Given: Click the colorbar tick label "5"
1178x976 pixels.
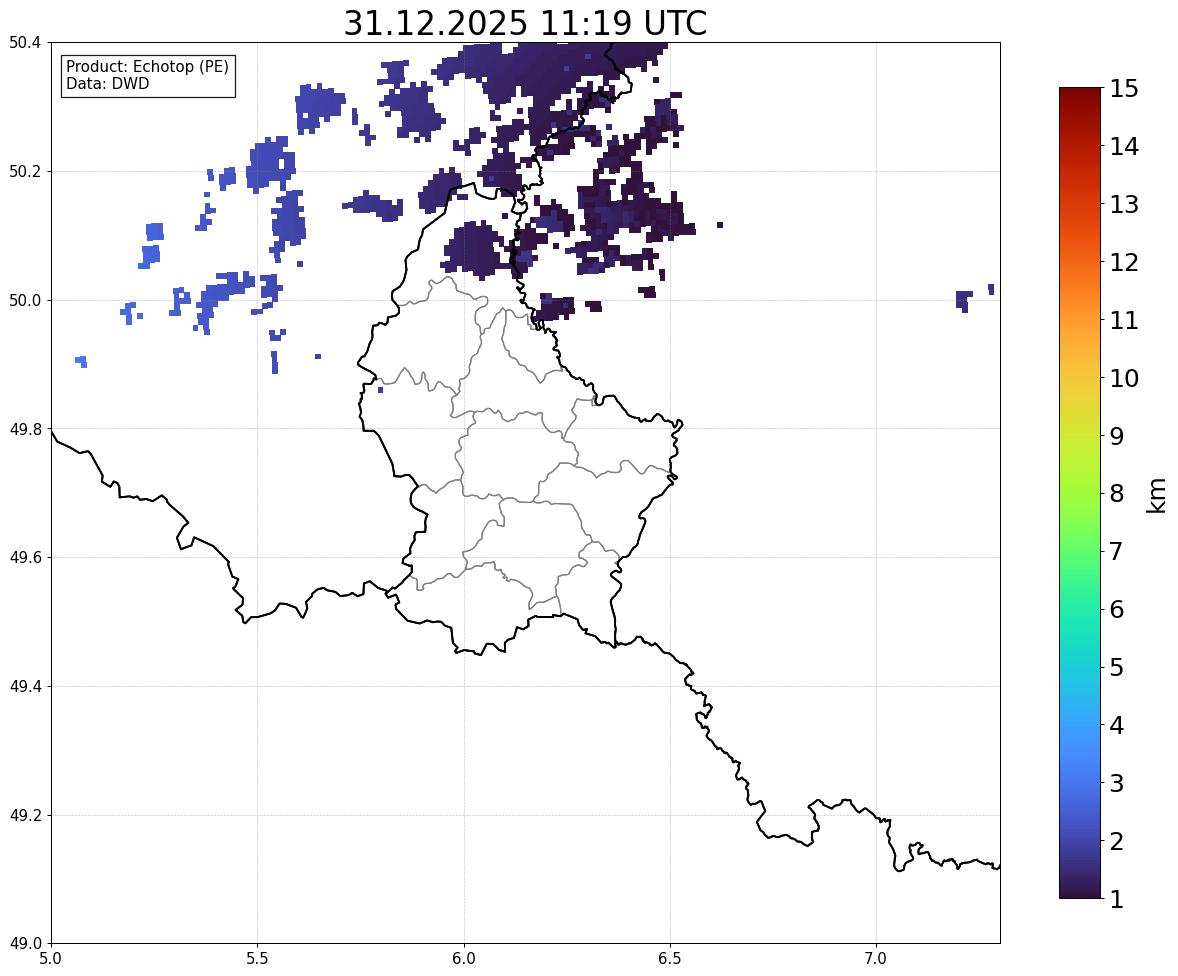Looking at the screenshot, I should tap(1116, 667).
